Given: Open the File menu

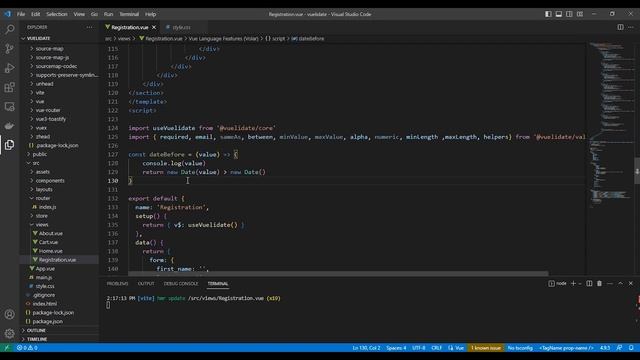Looking at the screenshot, I should 21,14.
